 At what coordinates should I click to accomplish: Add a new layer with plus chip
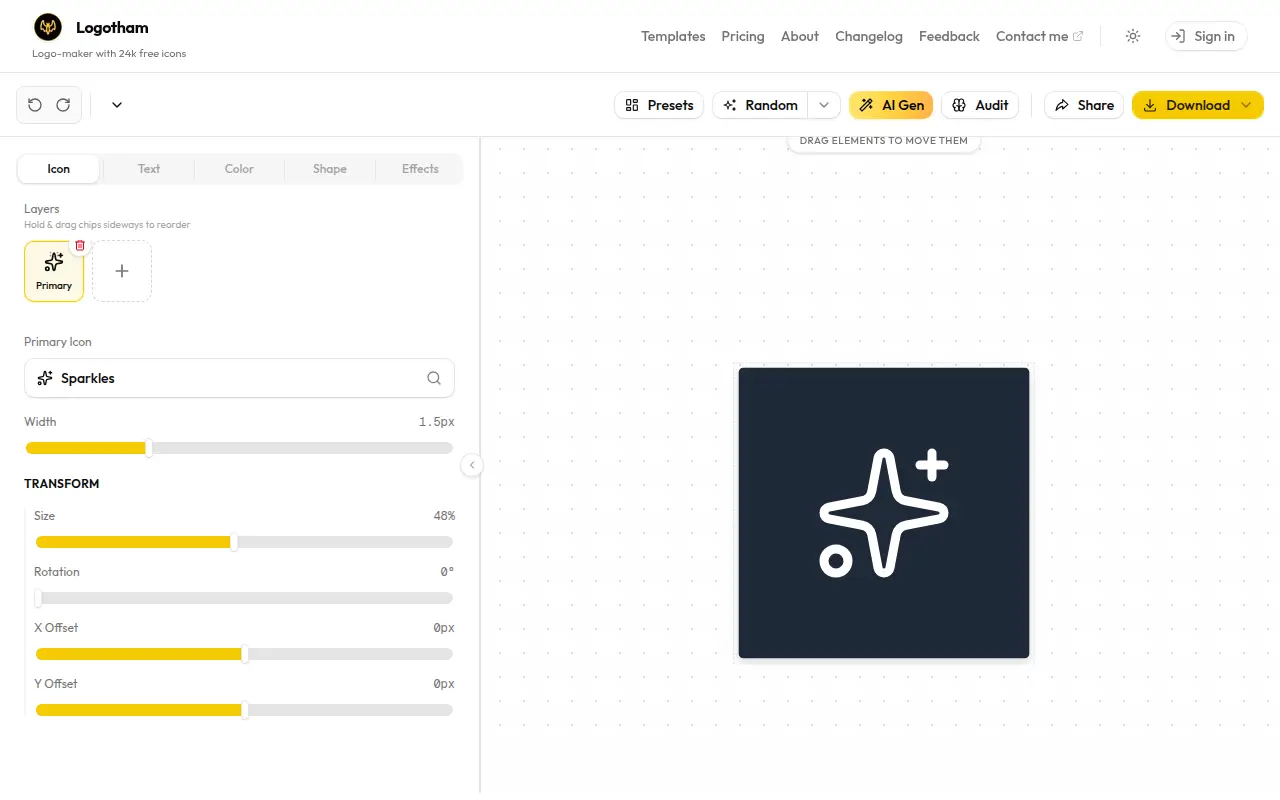tap(122, 271)
